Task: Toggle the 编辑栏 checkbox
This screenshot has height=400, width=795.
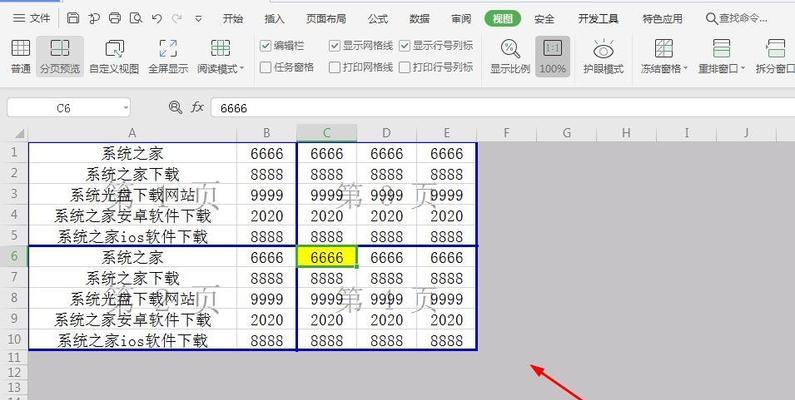Action: coord(265,46)
